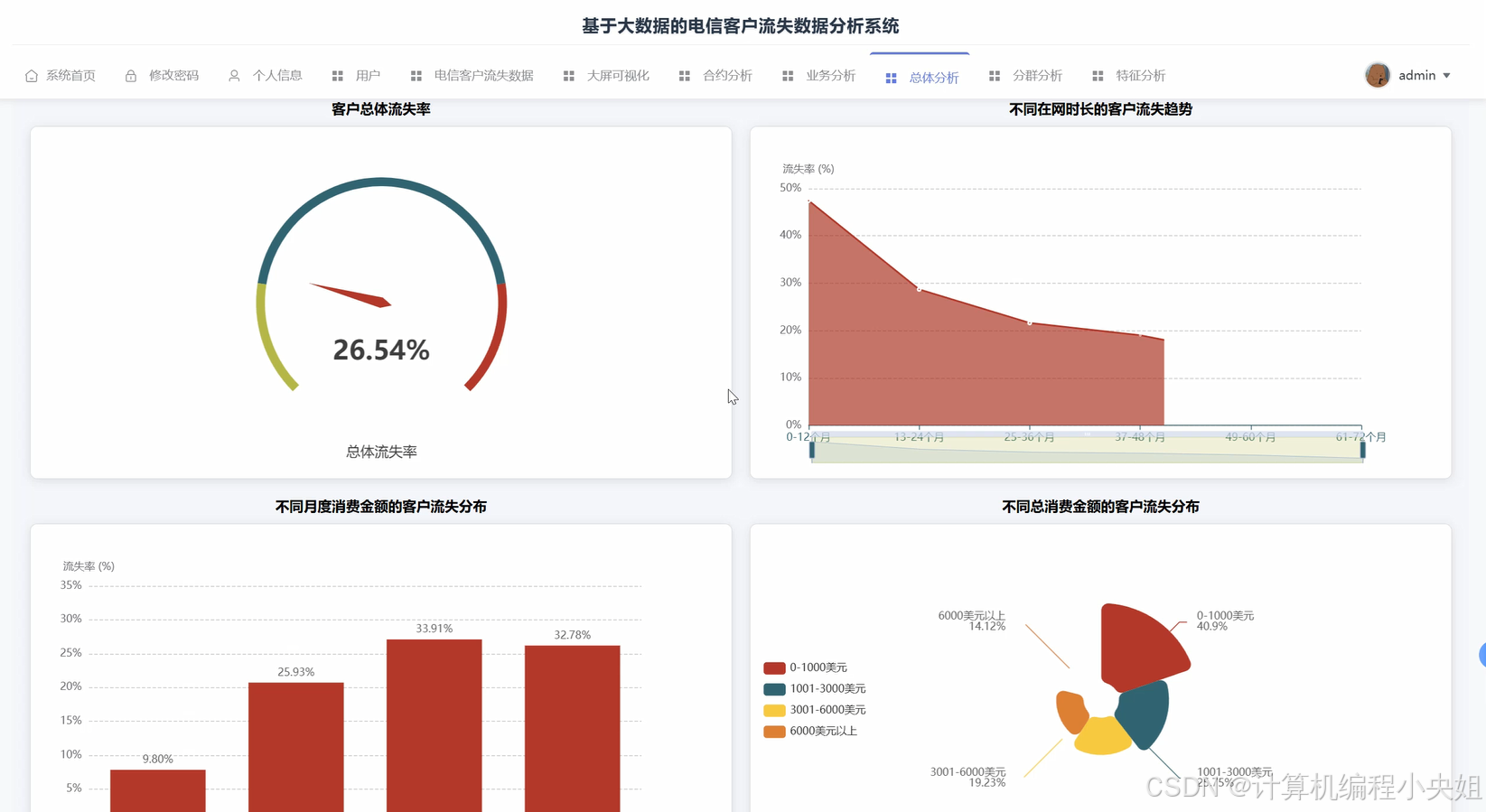Click the right zoom slider handle
Image resolution: width=1486 pixels, height=812 pixels.
coord(1362,449)
